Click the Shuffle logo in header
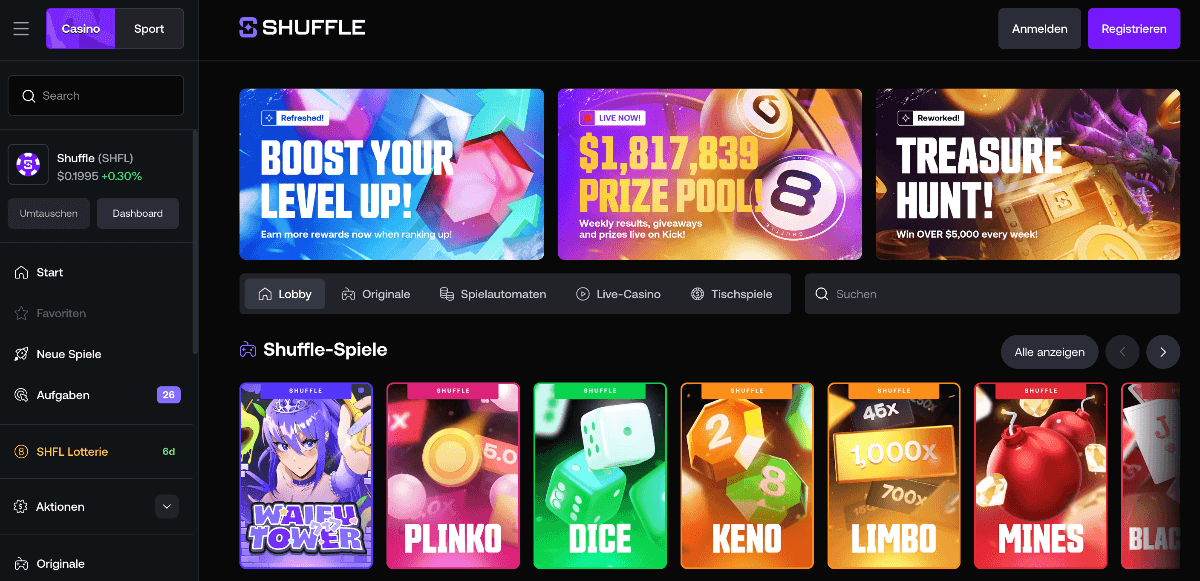This screenshot has height=581, width=1200. [302, 28]
